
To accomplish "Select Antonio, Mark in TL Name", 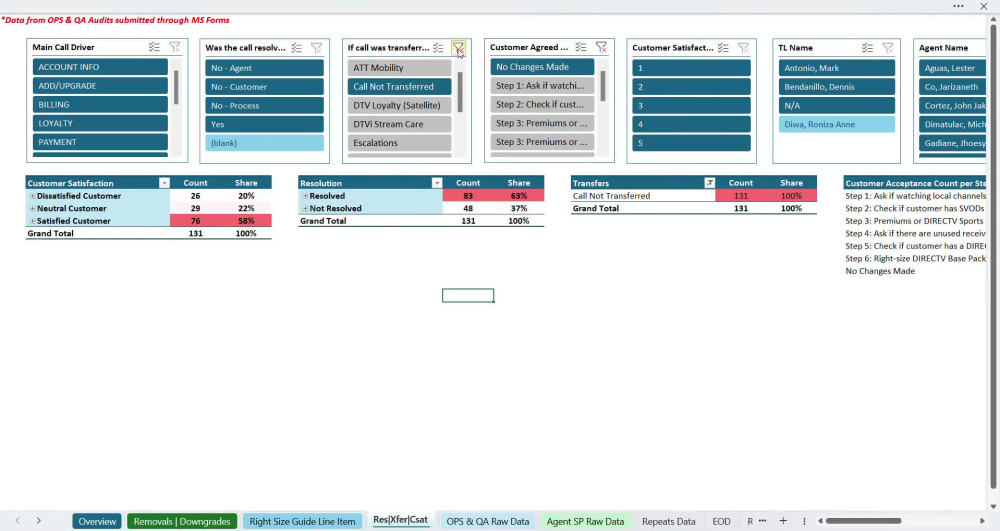I will pos(837,68).
